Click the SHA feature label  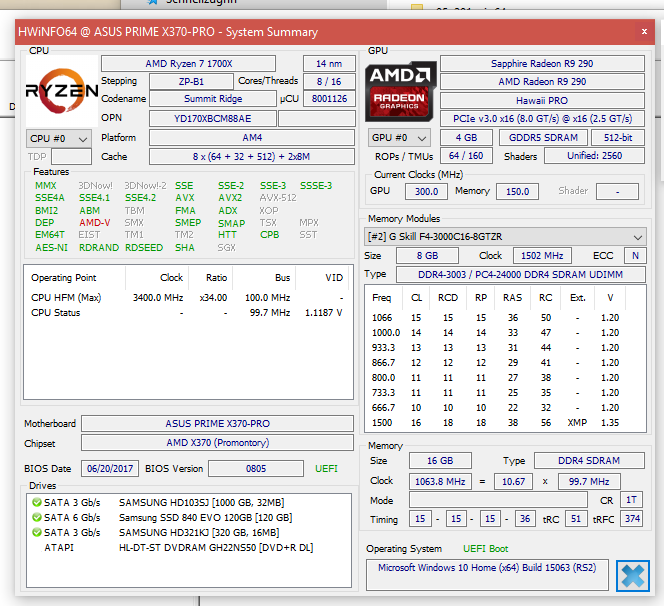(x=185, y=248)
